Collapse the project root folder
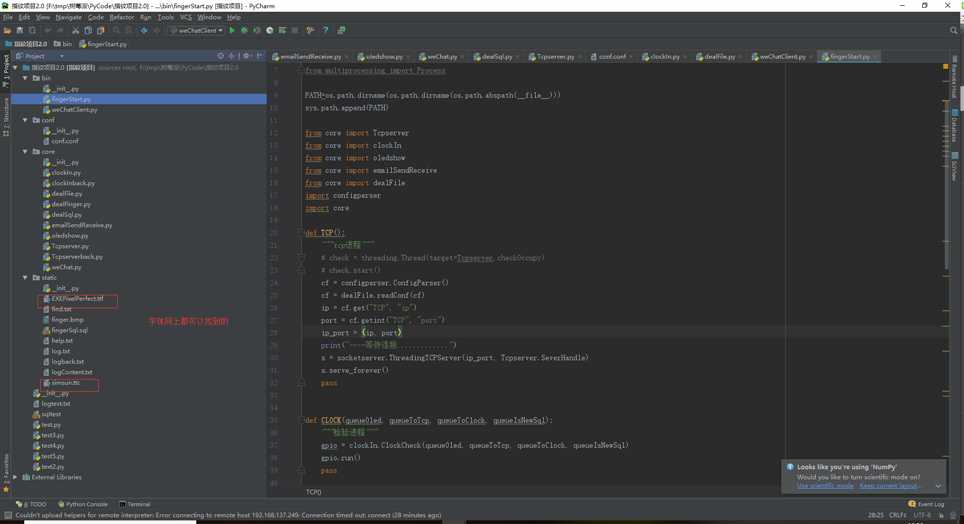This screenshot has width=964, height=524. click(15, 68)
